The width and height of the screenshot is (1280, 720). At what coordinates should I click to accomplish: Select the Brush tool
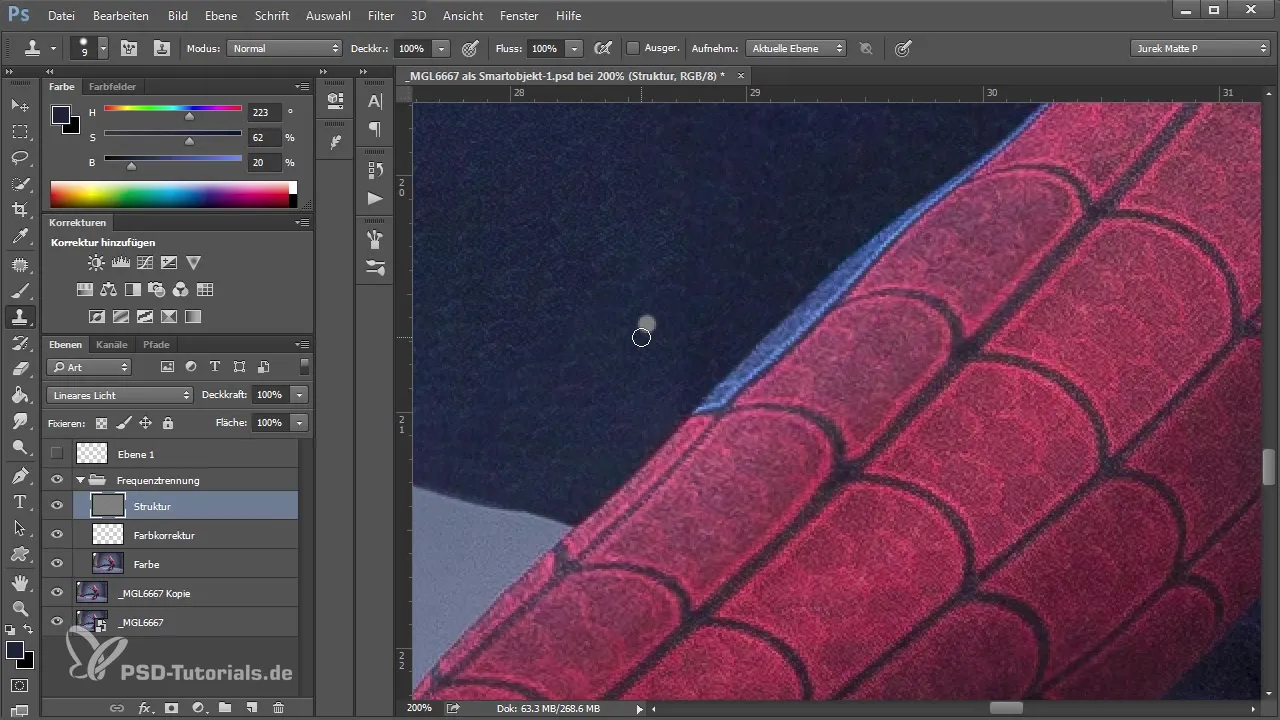pyautogui.click(x=19, y=291)
